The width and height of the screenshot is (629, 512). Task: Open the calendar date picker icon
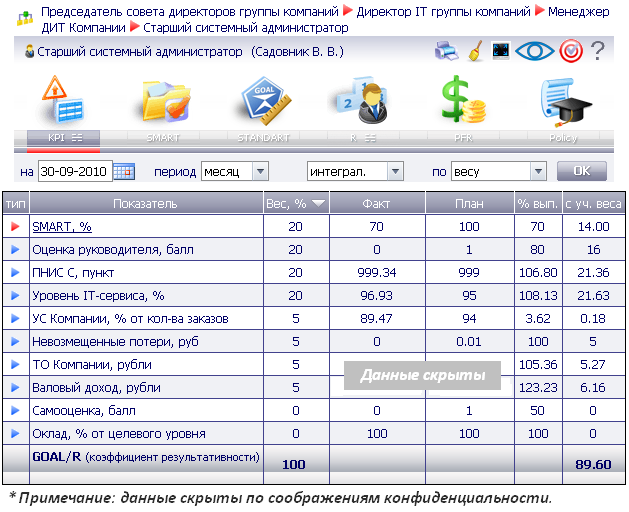pos(124,172)
